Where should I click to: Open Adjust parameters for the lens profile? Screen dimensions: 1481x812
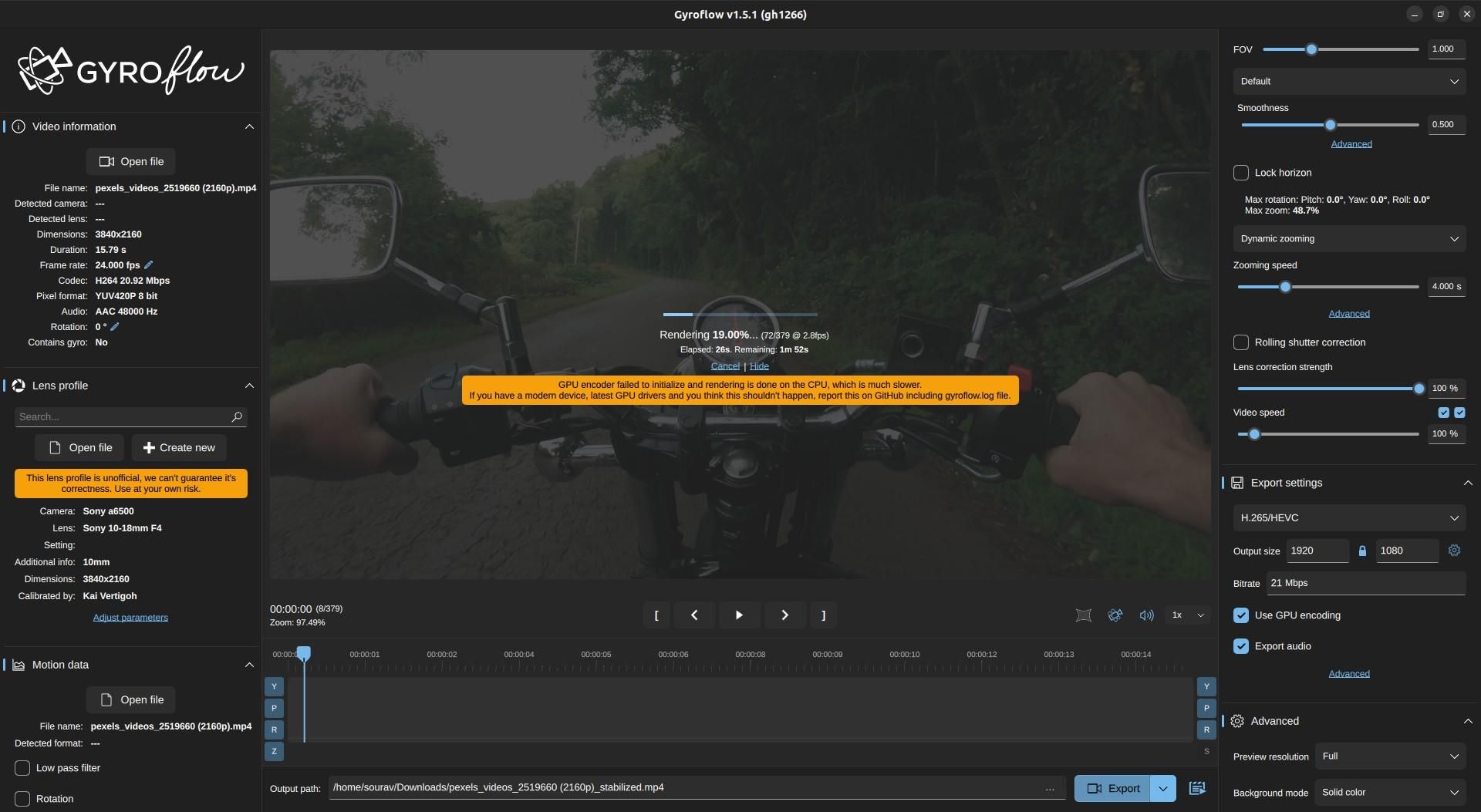click(130, 617)
